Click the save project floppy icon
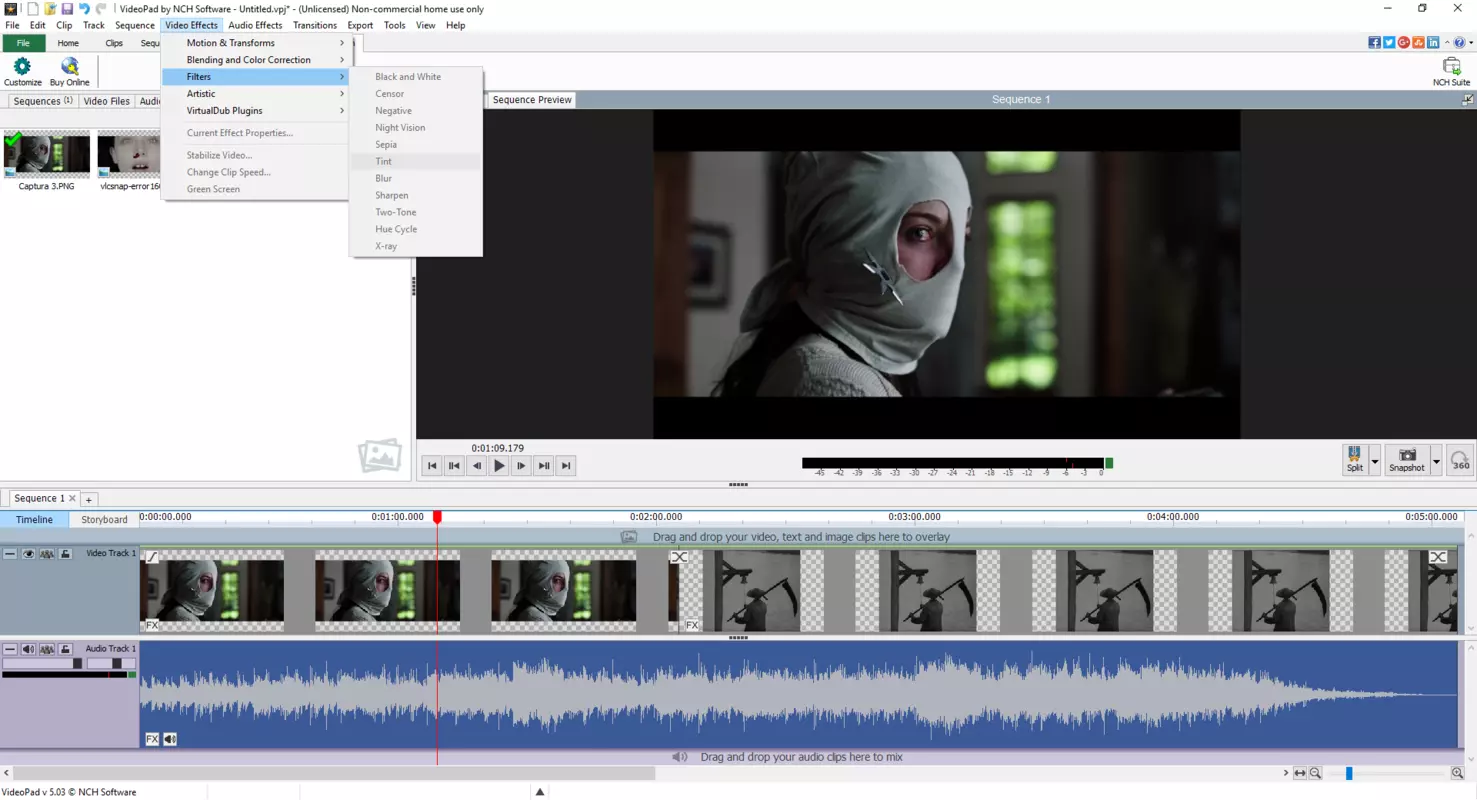 67,9
